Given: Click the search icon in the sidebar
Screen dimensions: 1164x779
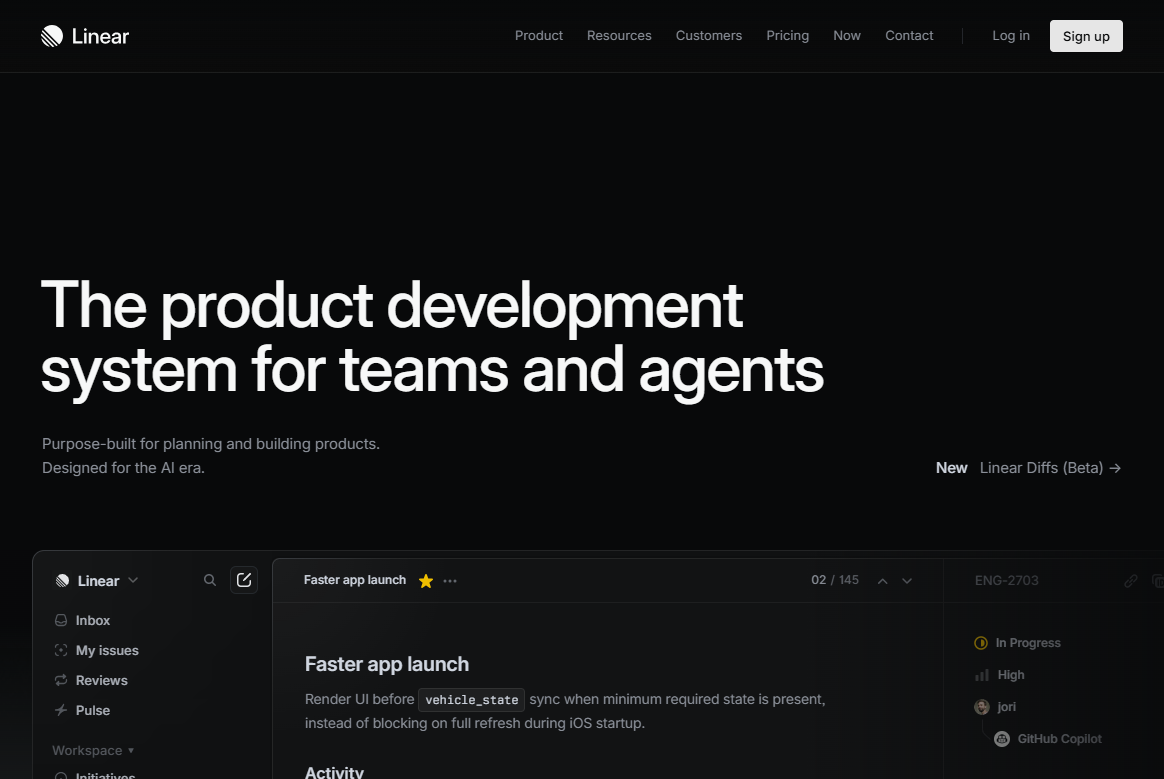Looking at the screenshot, I should [210, 580].
